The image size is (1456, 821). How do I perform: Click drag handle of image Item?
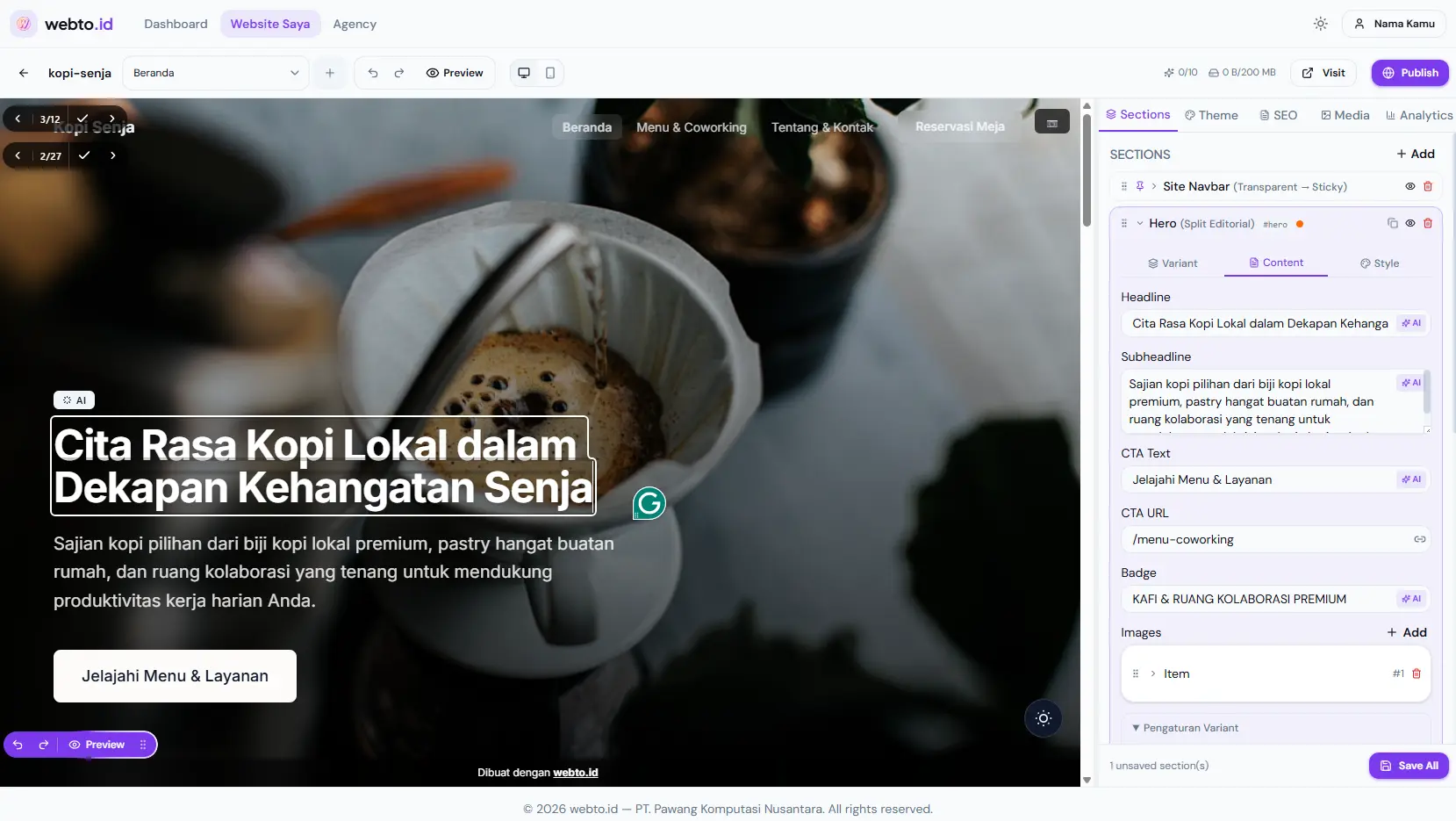pos(1136,673)
